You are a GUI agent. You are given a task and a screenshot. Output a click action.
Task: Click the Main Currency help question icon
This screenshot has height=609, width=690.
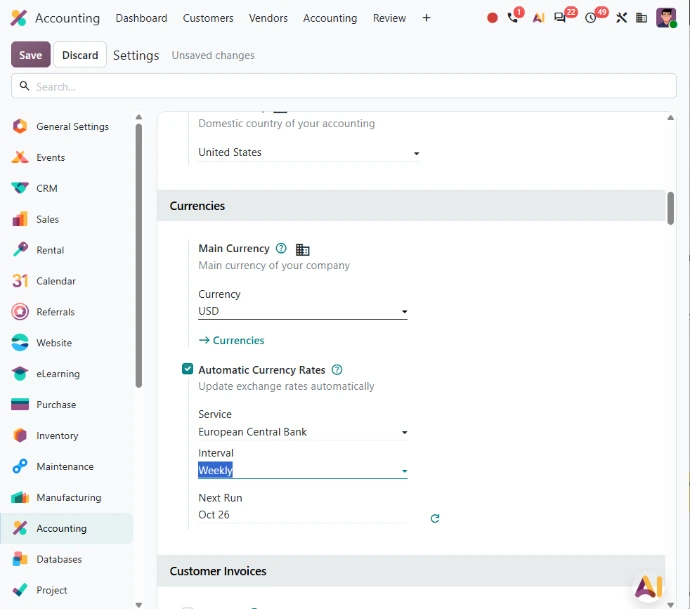point(281,249)
